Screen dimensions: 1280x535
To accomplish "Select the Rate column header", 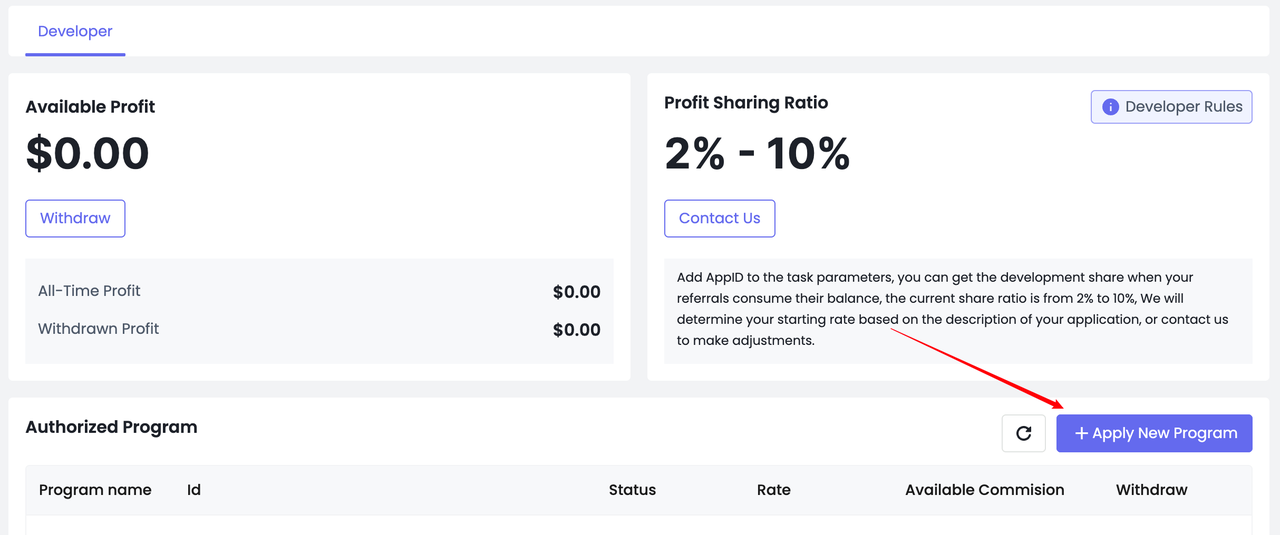I will pos(774,490).
